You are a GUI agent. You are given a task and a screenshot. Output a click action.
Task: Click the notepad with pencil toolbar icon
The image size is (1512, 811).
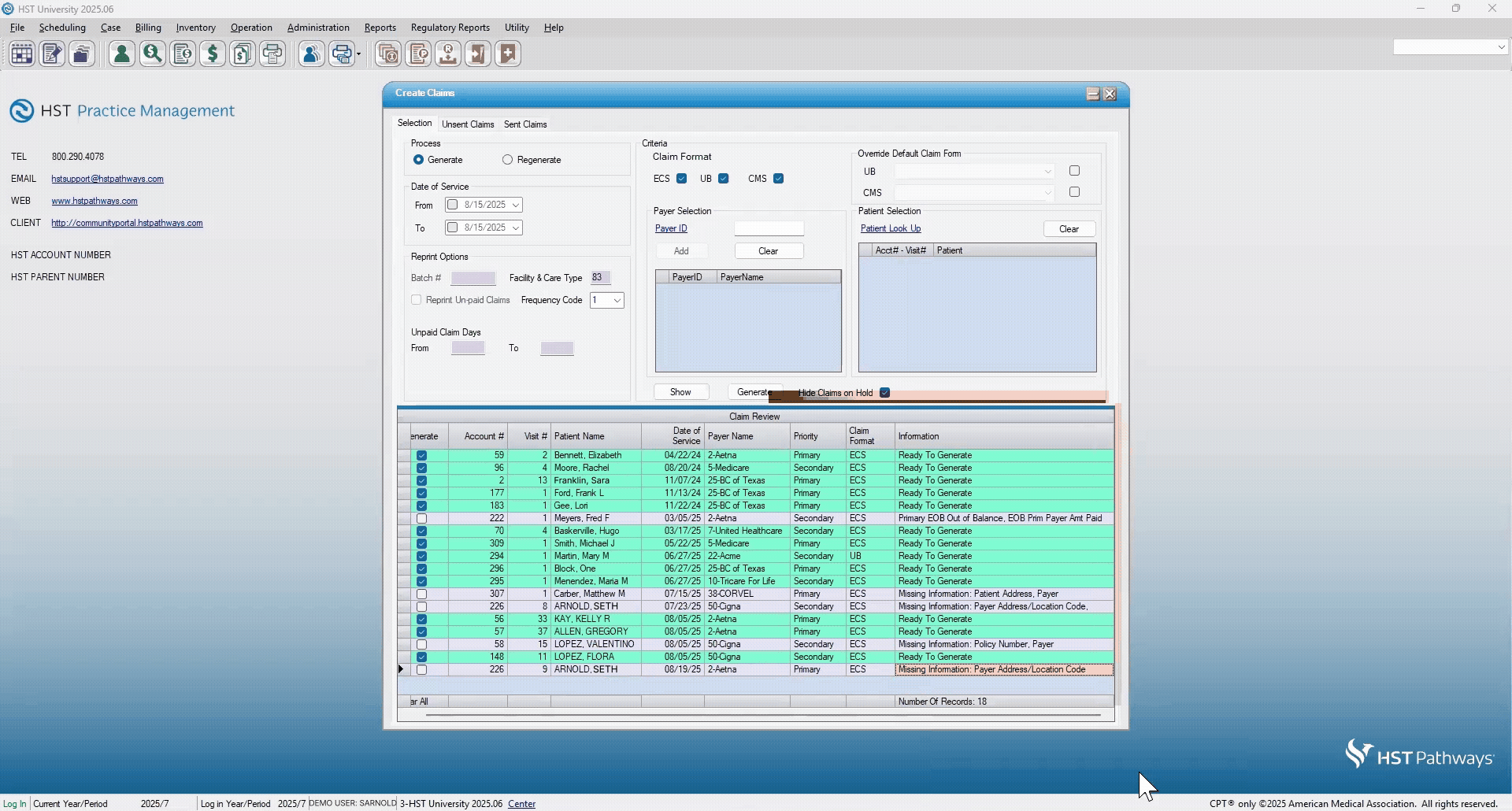52,54
